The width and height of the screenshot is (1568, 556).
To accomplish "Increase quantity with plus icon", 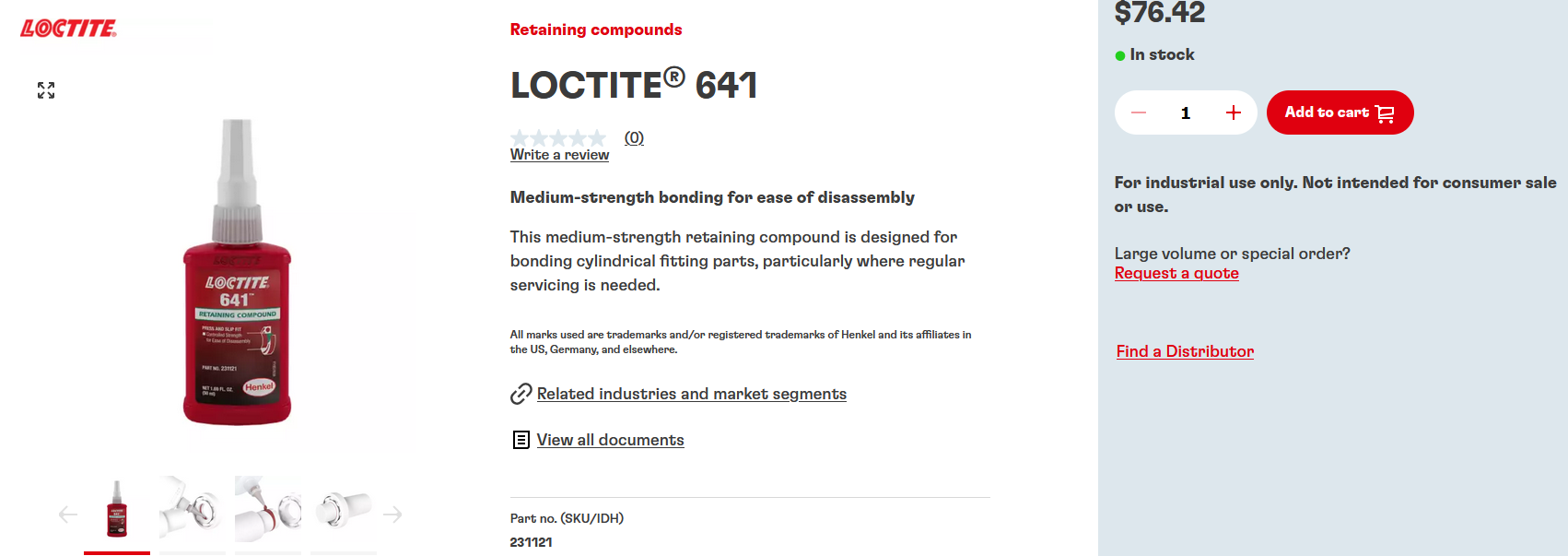I will point(1234,112).
